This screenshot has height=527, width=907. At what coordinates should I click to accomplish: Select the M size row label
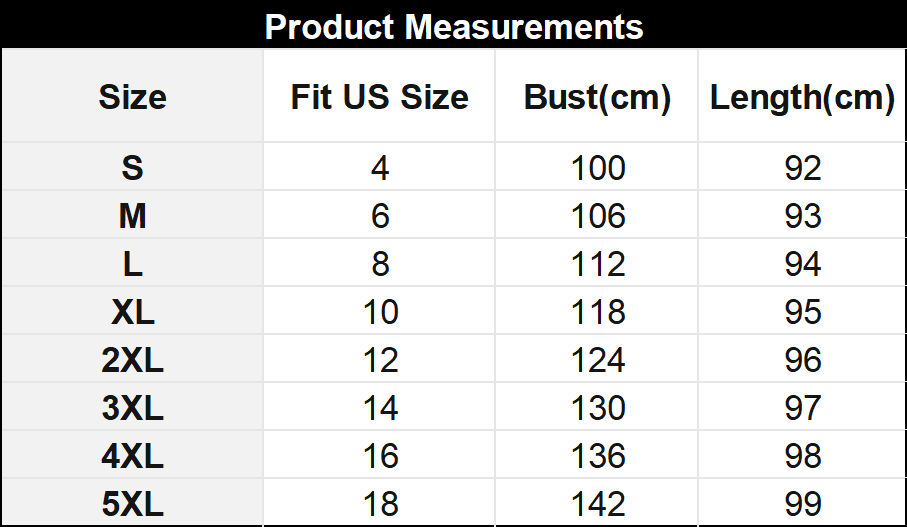click(x=132, y=216)
